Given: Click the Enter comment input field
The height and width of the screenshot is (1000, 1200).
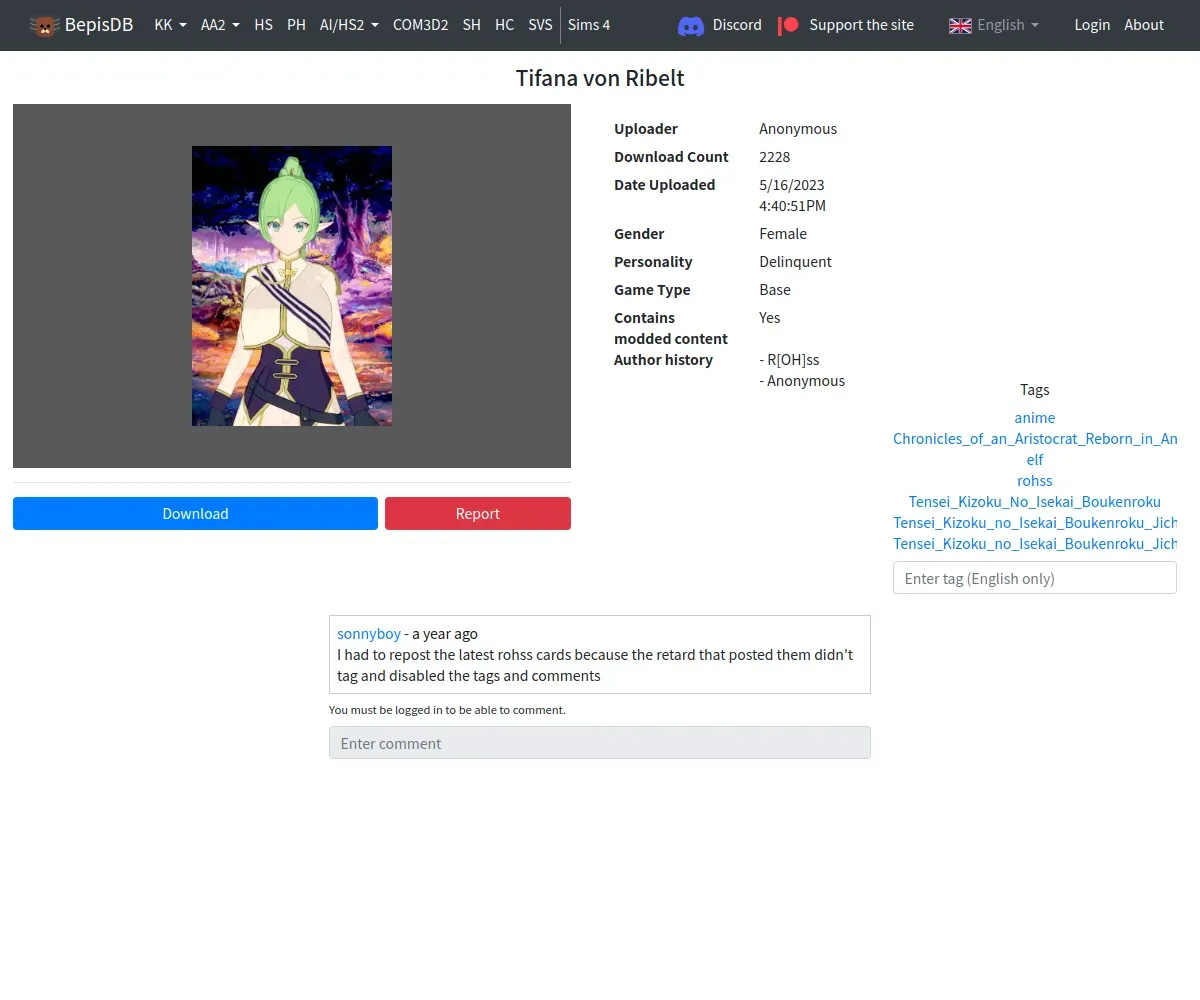Looking at the screenshot, I should click(600, 743).
